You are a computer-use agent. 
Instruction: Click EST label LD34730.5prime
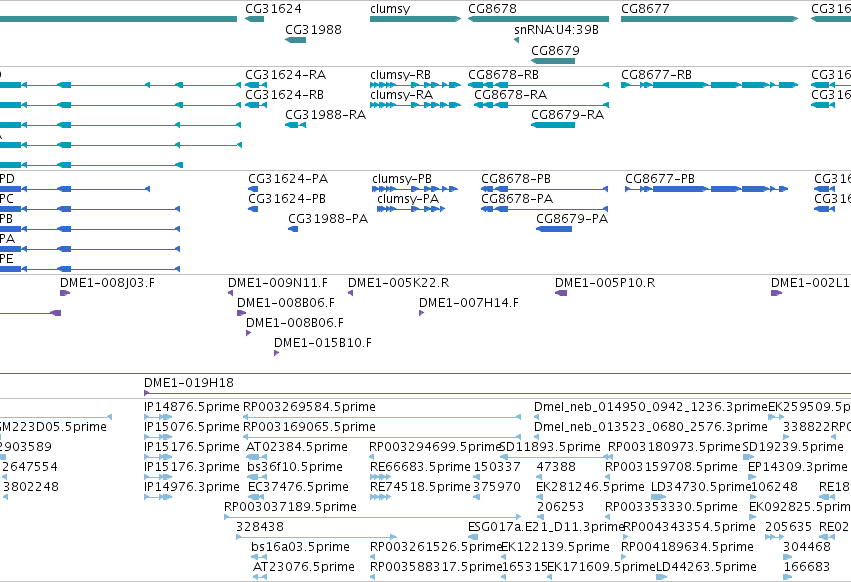point(701,488)
